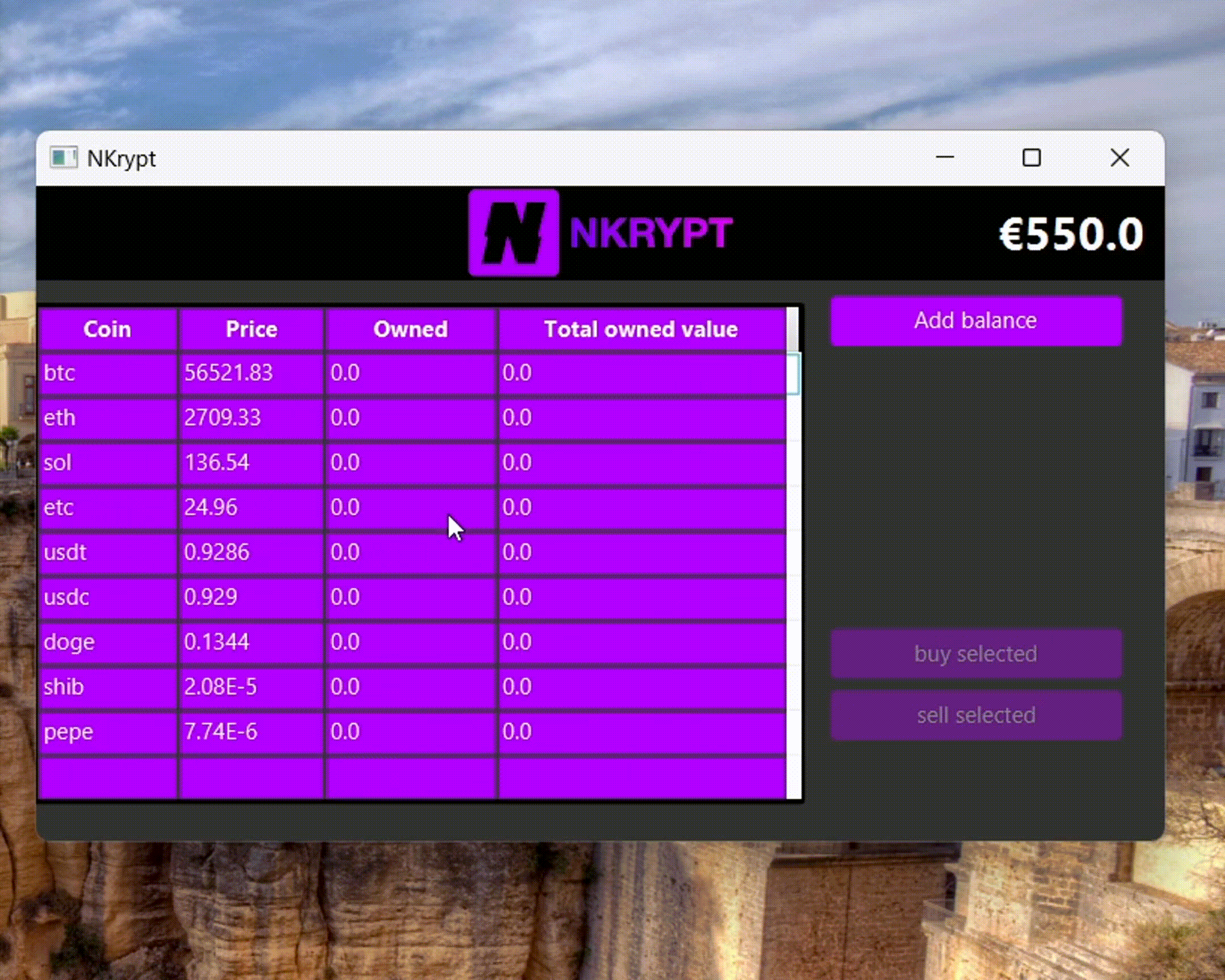The height and width of the screenshot is (980, 1225).
Task: Click the shib price cell 2.08E-5
Action: coord(250,687)
